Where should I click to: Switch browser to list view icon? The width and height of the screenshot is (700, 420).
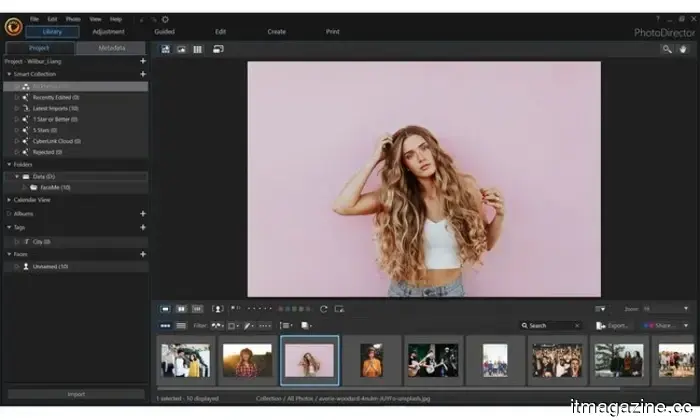pyautogui.click(x=181, y=326)
